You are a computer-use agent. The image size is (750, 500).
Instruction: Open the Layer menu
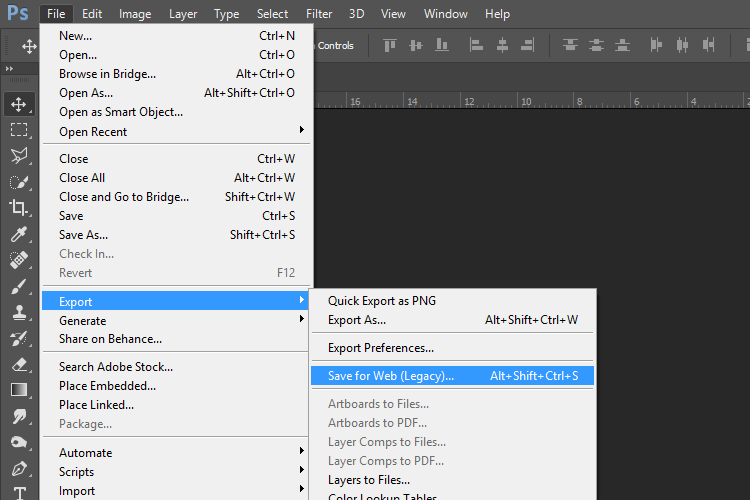pyautogui.click(x=183, y=14)
